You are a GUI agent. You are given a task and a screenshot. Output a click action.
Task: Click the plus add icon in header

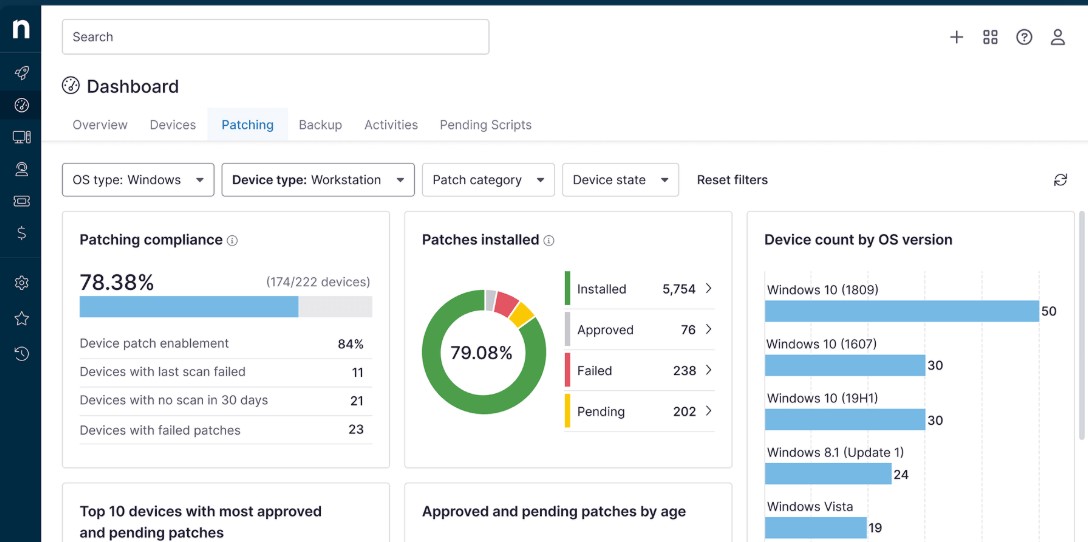tap(956, 37)
